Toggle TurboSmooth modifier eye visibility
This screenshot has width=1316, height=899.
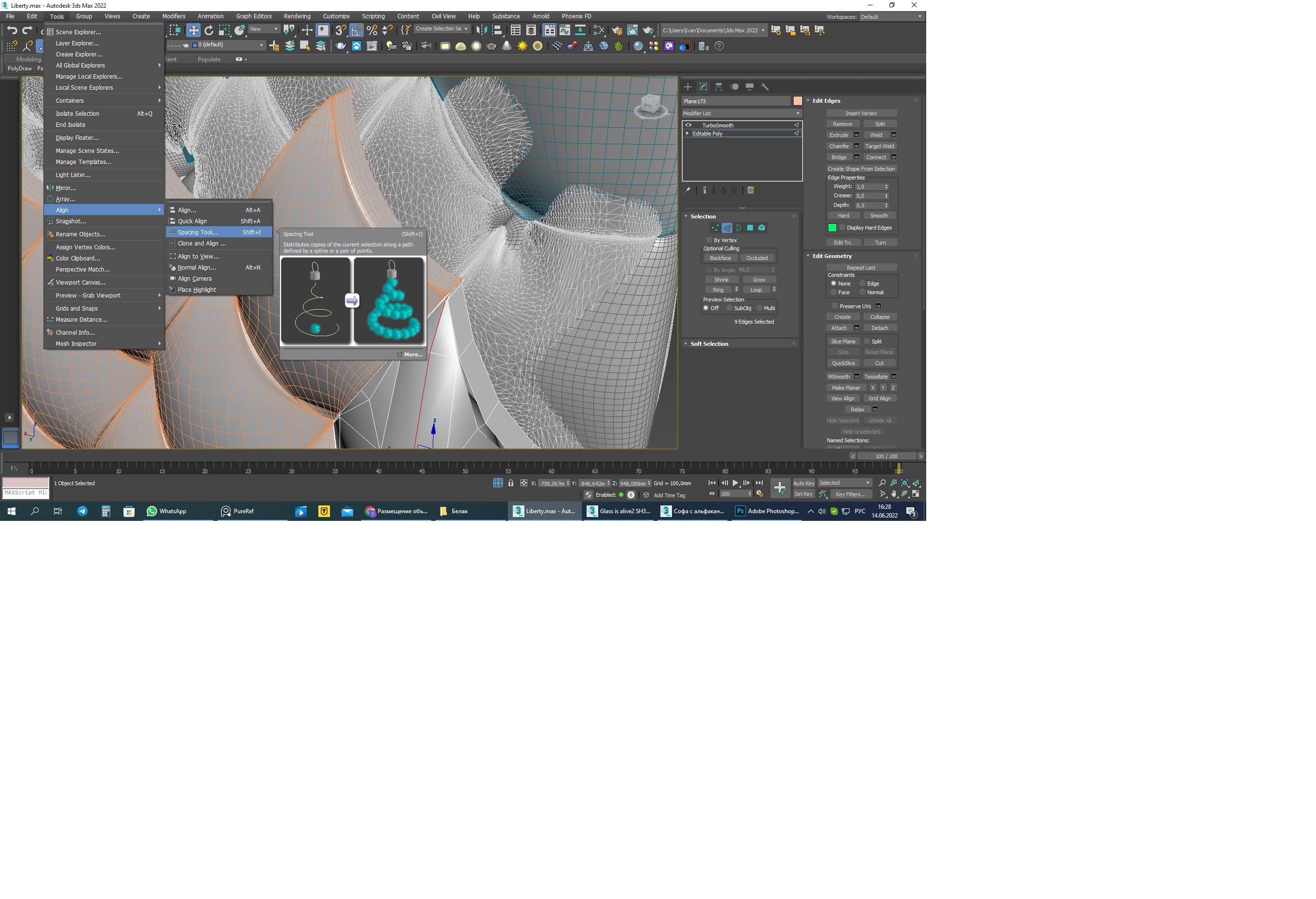click(688, 125)
